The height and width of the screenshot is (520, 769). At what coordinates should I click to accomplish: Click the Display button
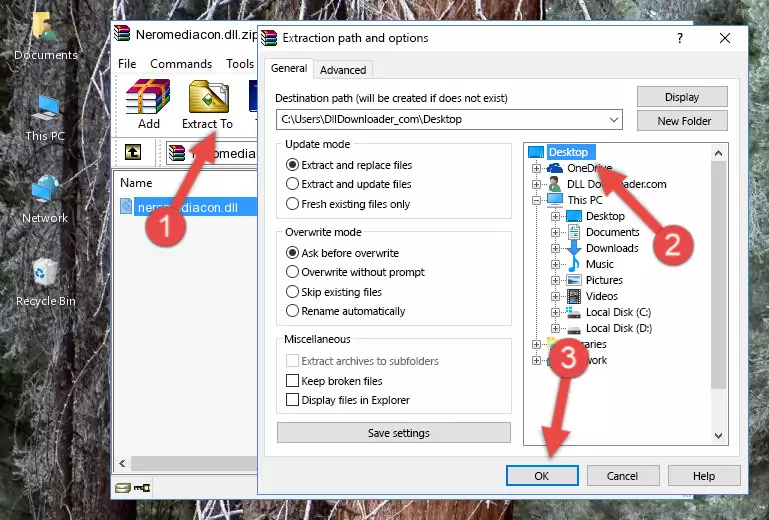click(x=682, y=97)
